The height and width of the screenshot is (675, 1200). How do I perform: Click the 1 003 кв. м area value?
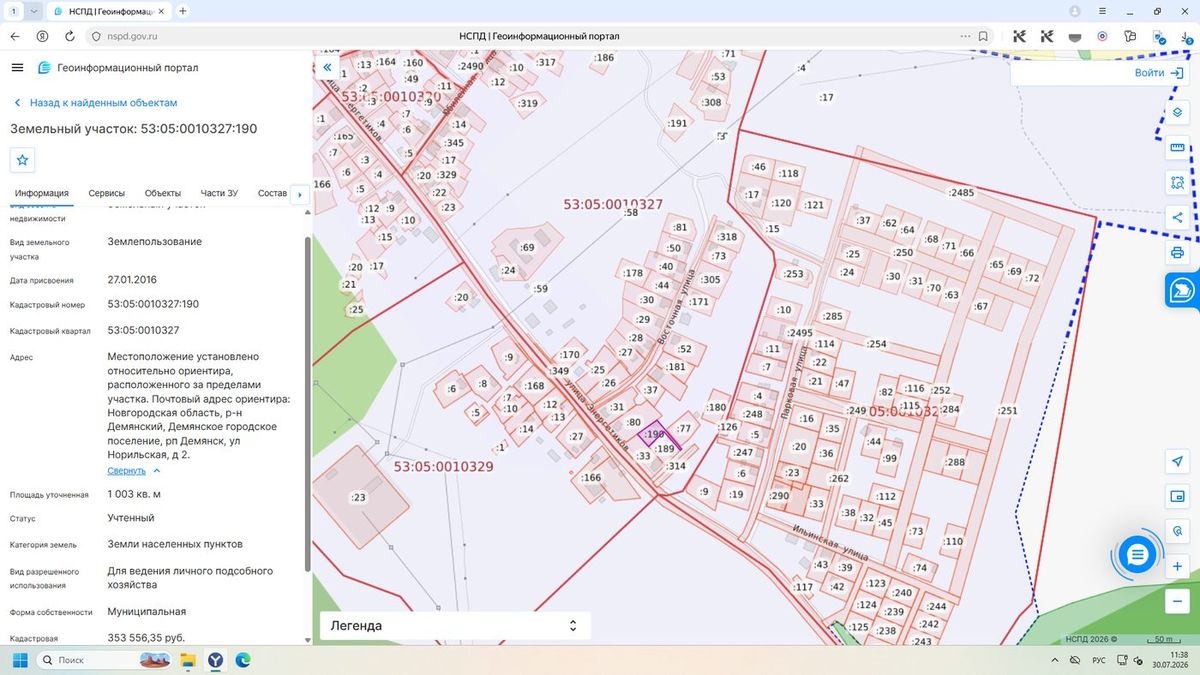point(135,494)
